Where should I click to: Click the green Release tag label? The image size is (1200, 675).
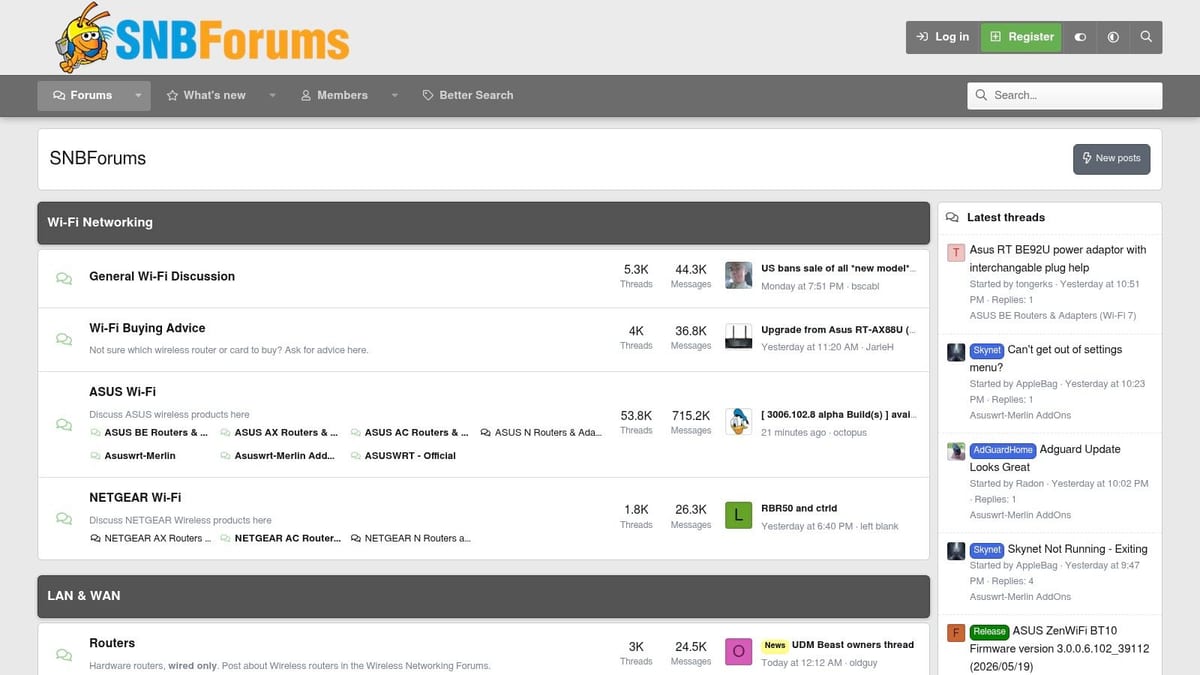pyautogui.click(x=989, y=632)
